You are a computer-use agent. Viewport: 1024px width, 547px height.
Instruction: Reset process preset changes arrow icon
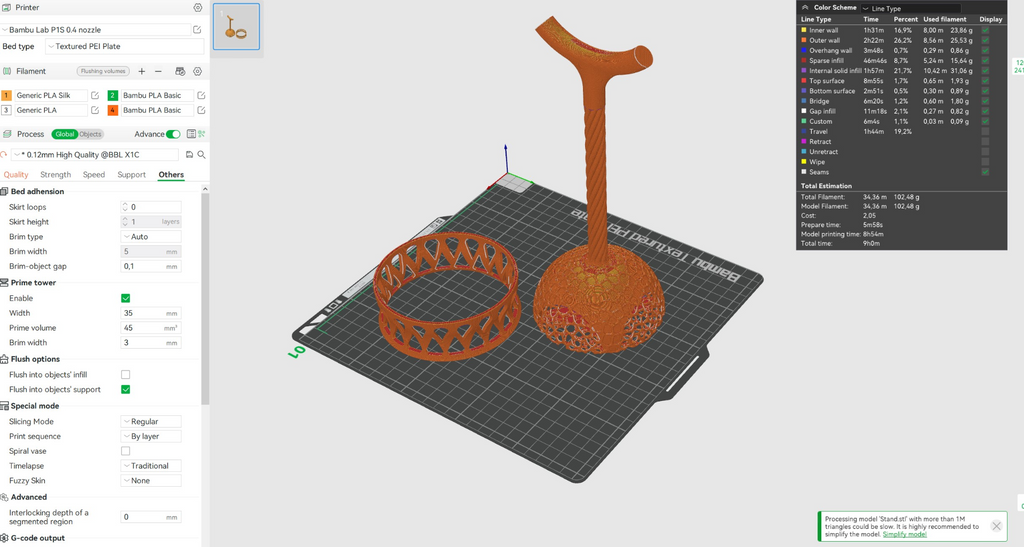point(5,155)
